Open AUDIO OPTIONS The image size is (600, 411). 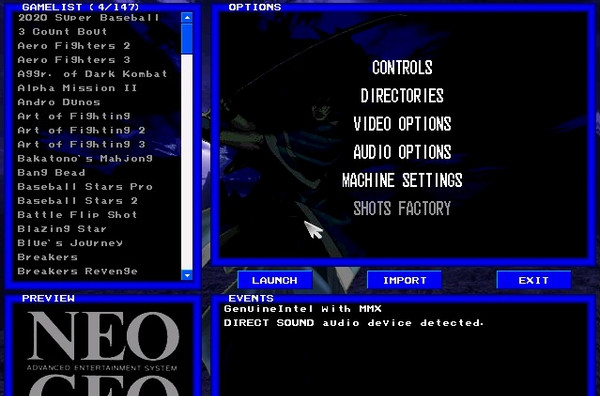(x=402, y=152)
